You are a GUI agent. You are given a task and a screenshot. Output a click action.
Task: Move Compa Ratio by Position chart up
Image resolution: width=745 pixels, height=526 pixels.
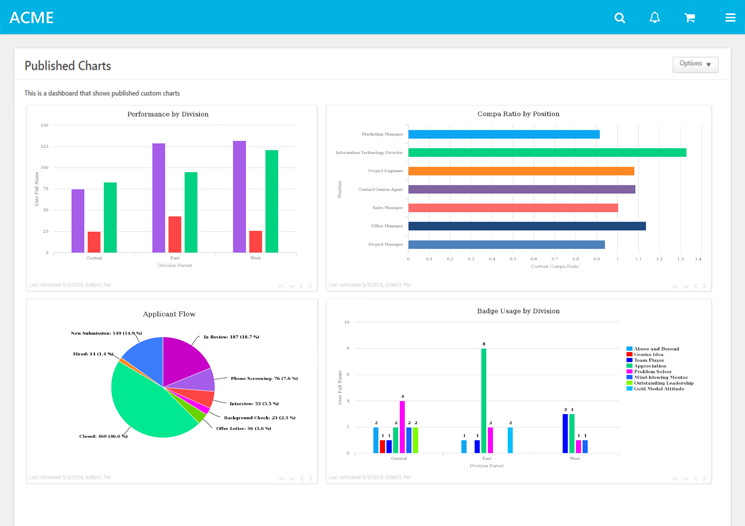click(x=675, y=286)
